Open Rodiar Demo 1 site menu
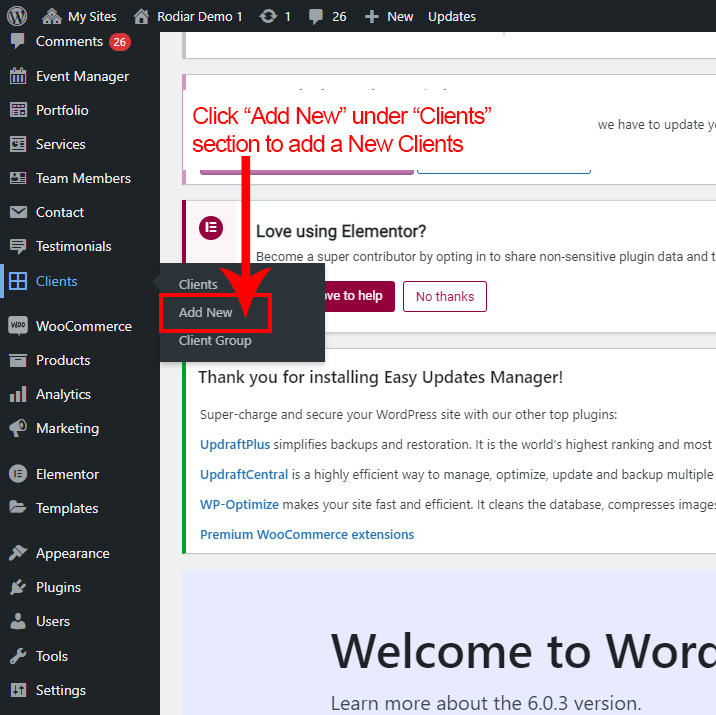The width and height of the screenshot is (716, 715). (x=188, y=16)
